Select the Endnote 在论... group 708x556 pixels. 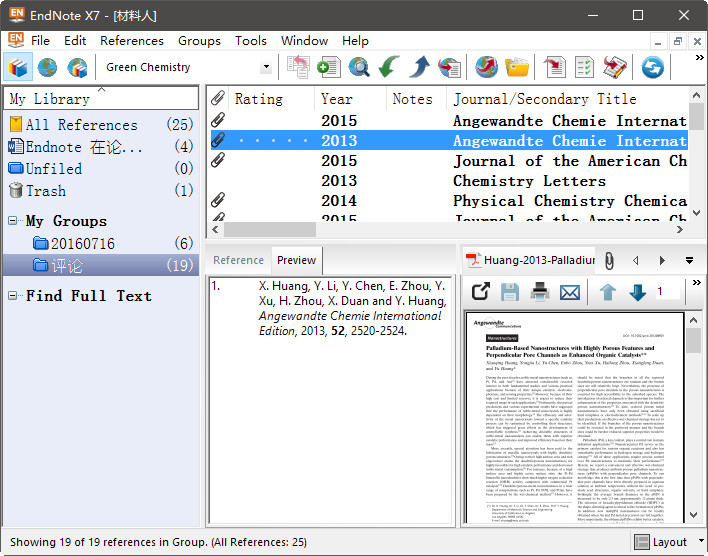(101, 146)
